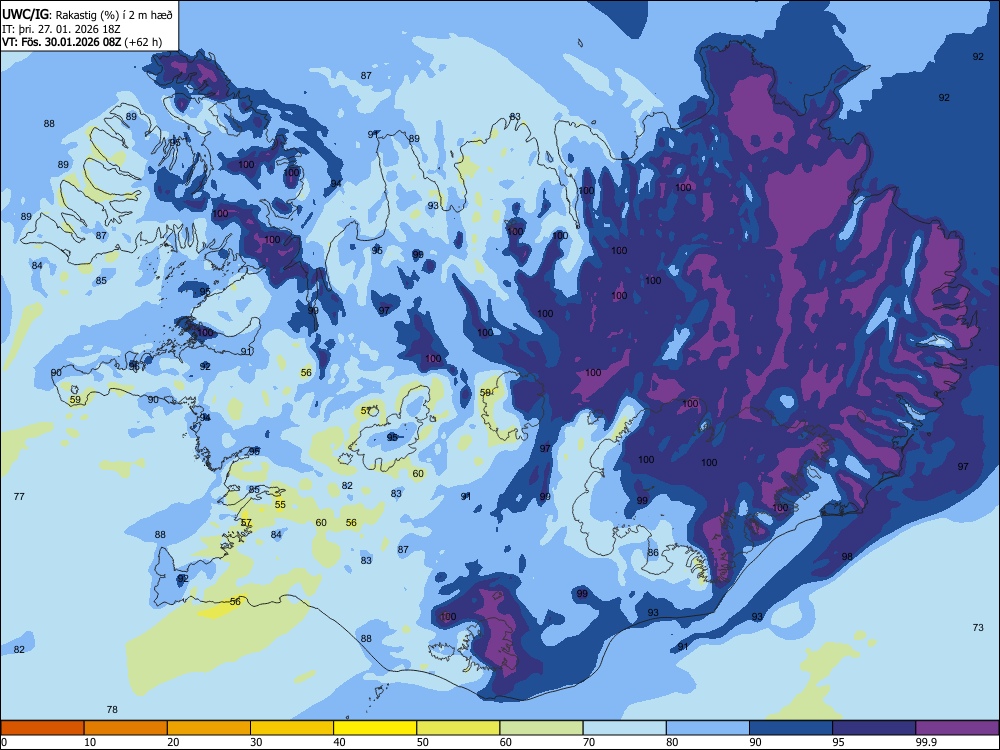Viewport: 1000px width, 750px height.
Task: Click the medium blue 80–90 legend swatch
Action: [x=708, y=728]
